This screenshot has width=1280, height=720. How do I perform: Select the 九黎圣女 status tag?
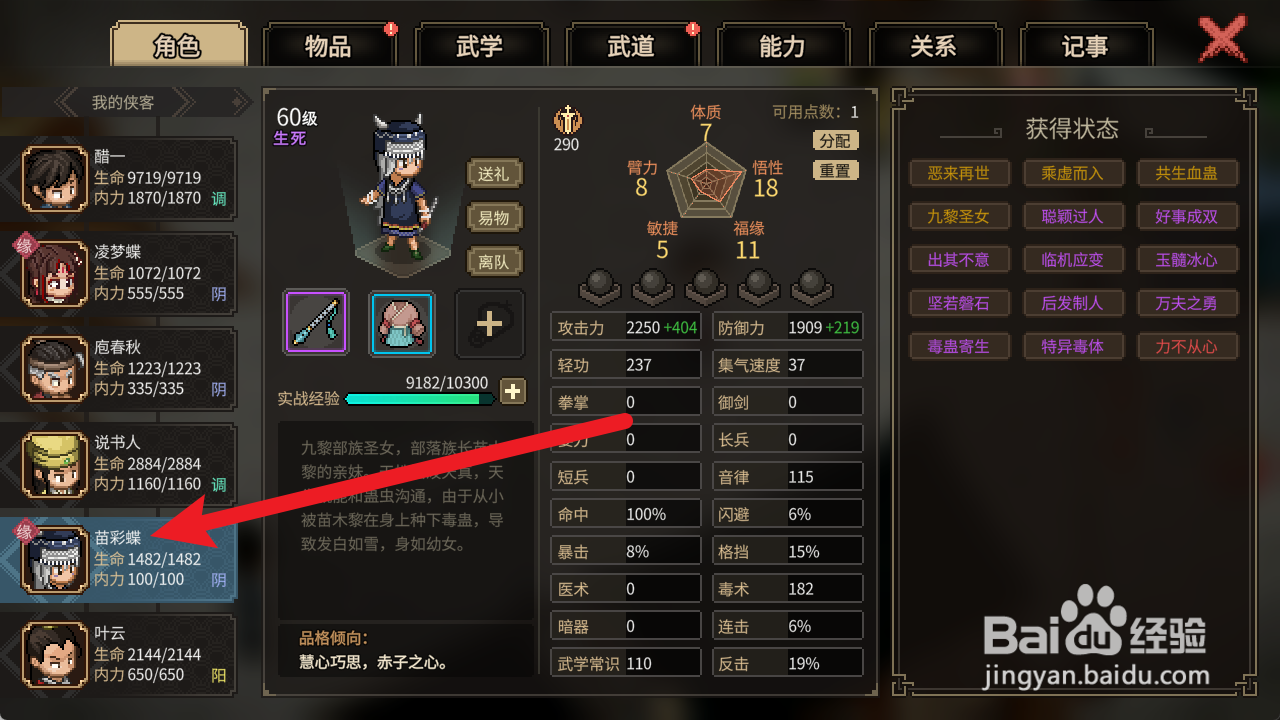959,216
